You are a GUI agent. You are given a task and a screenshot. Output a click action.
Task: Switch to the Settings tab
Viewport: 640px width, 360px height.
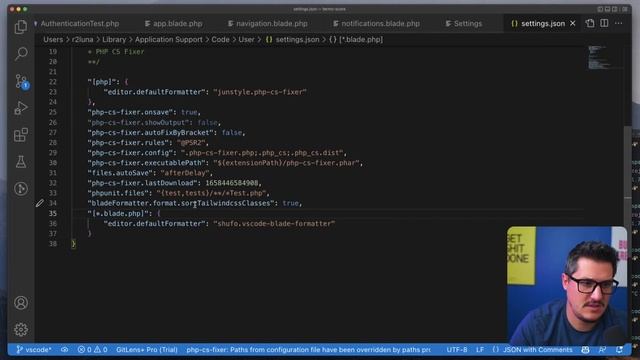click(x=464, y=24)
